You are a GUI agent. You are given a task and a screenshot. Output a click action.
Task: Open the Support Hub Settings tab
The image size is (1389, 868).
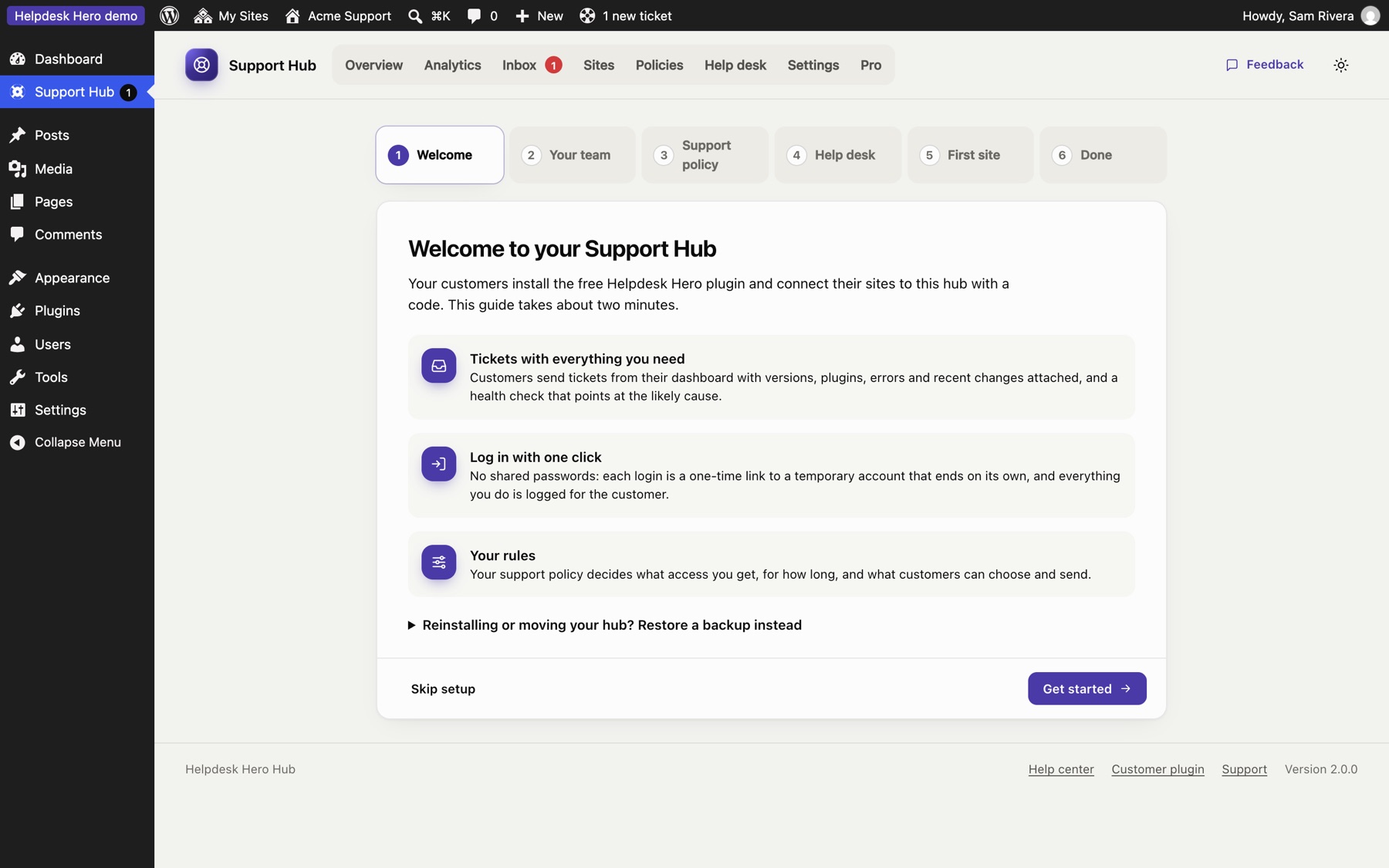(813, 65)
